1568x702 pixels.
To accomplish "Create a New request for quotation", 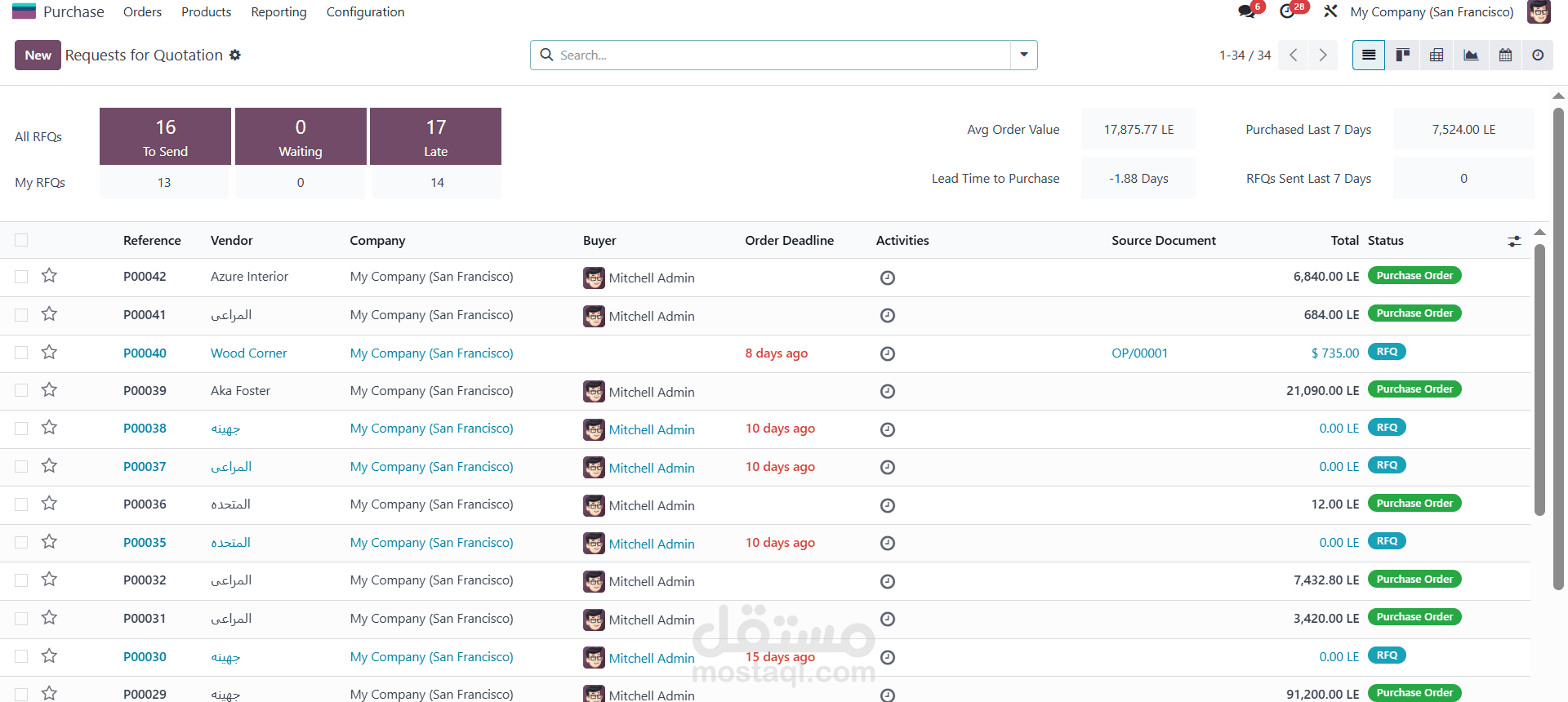I will tap(38, 55).
